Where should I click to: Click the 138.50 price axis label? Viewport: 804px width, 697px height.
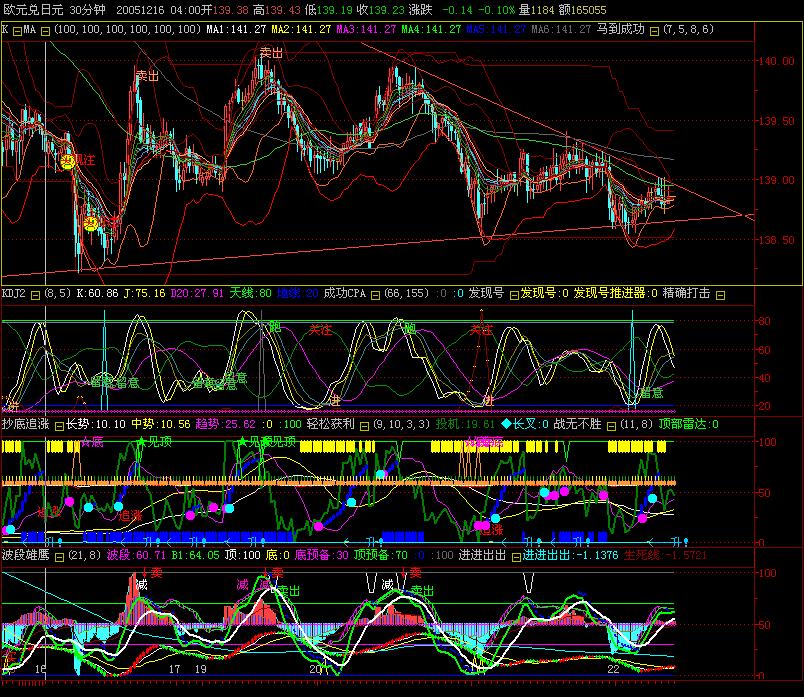point(776,240)
